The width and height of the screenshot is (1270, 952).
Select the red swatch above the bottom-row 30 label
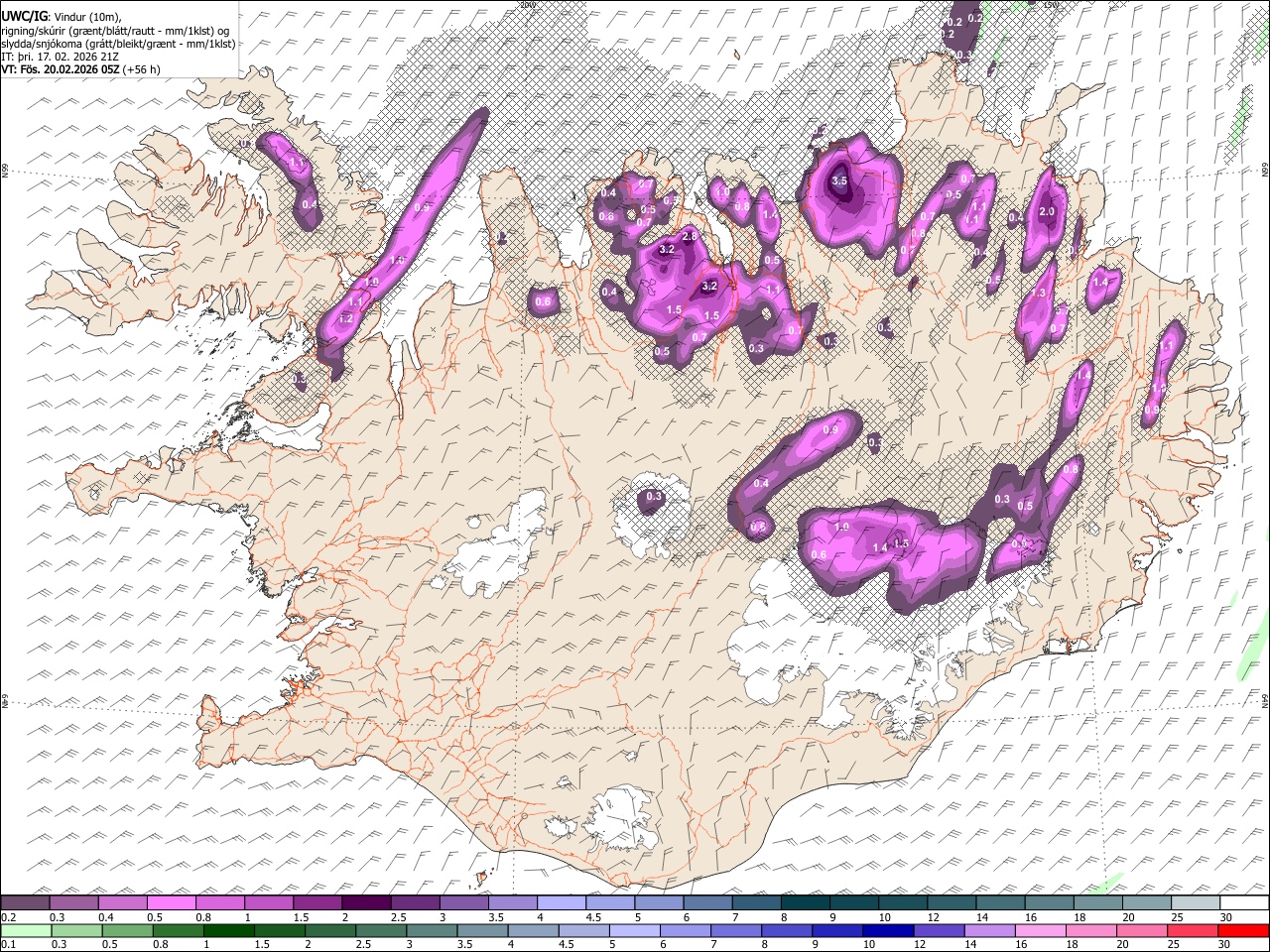(x=1243, y=930)
